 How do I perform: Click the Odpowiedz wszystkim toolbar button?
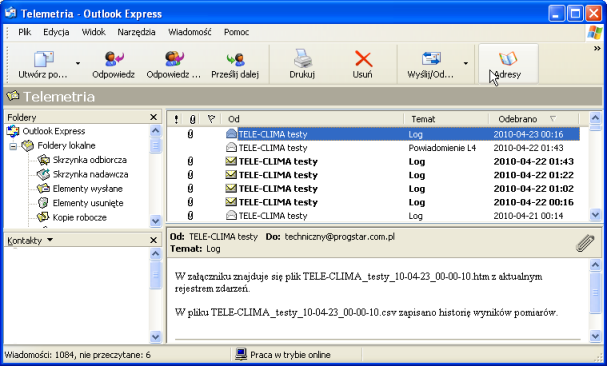click(x=173, y=65)
